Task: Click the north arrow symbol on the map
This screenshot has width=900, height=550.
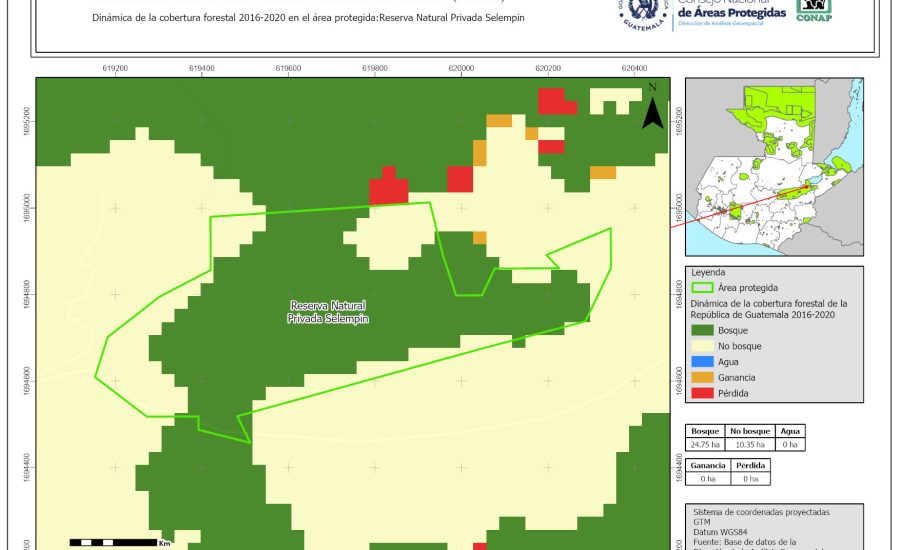Action: coord(652,108)
